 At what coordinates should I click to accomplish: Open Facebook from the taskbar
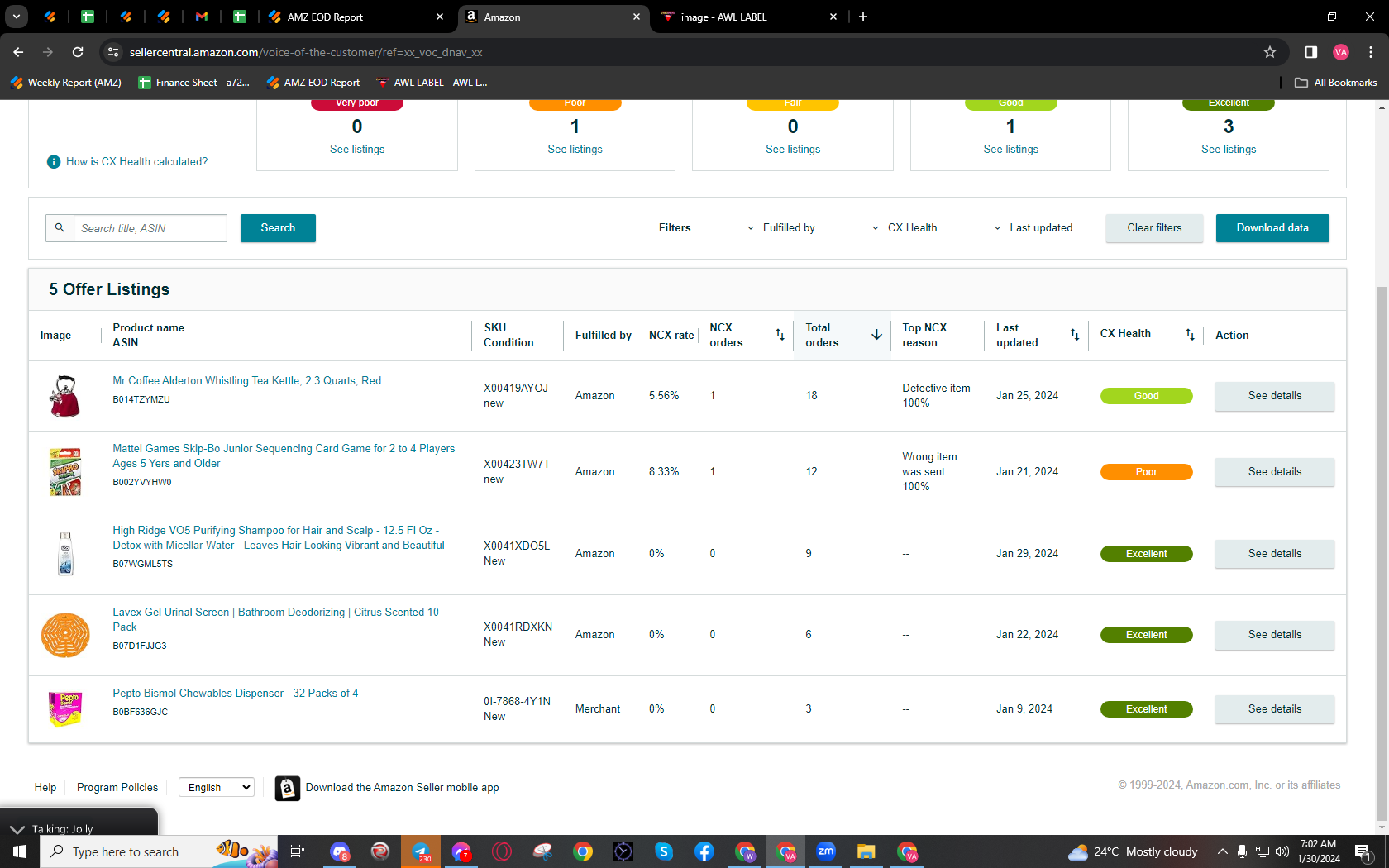pyautogui.click(x=704, y=851)
